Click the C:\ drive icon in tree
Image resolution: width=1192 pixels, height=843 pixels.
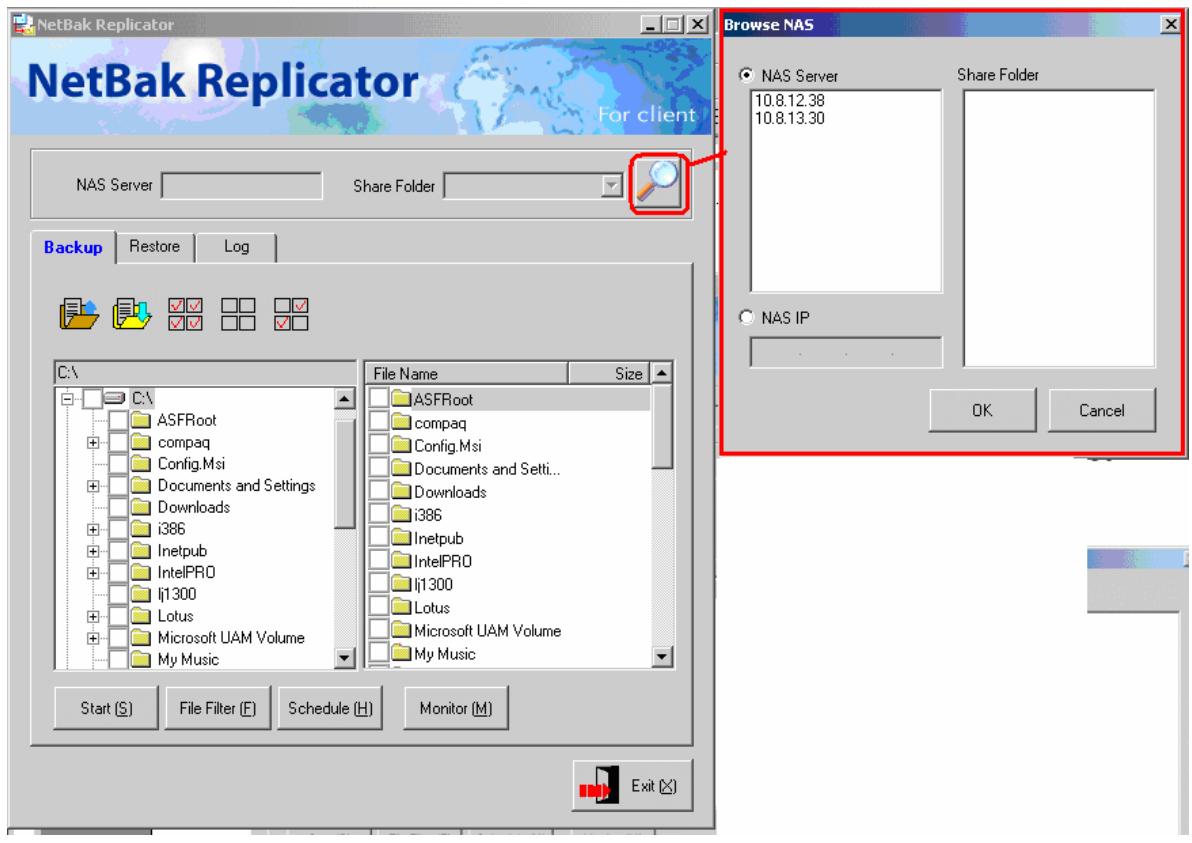[x=115, y=398]
